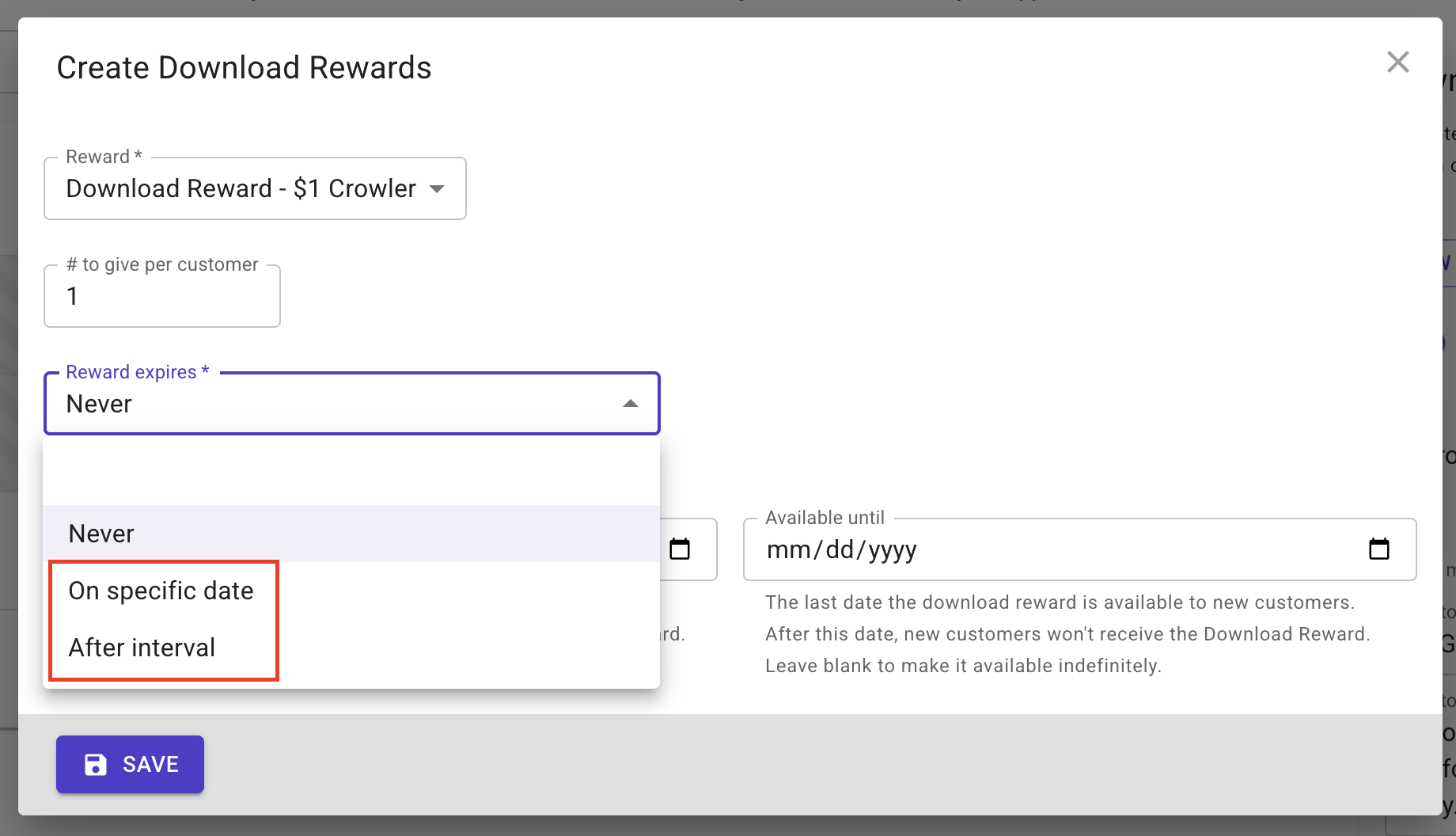Click the floppy disk save icon
The width and height of the screenshot is (1456, 836).
96,764
